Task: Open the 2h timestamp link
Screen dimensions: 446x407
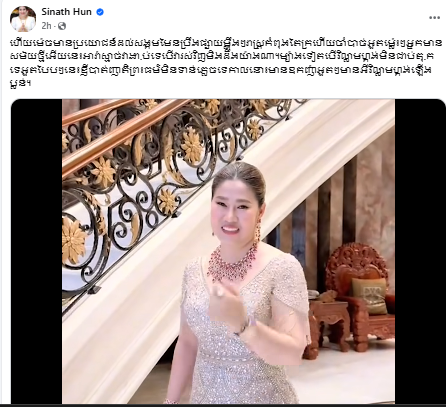Action: (46, 26)
